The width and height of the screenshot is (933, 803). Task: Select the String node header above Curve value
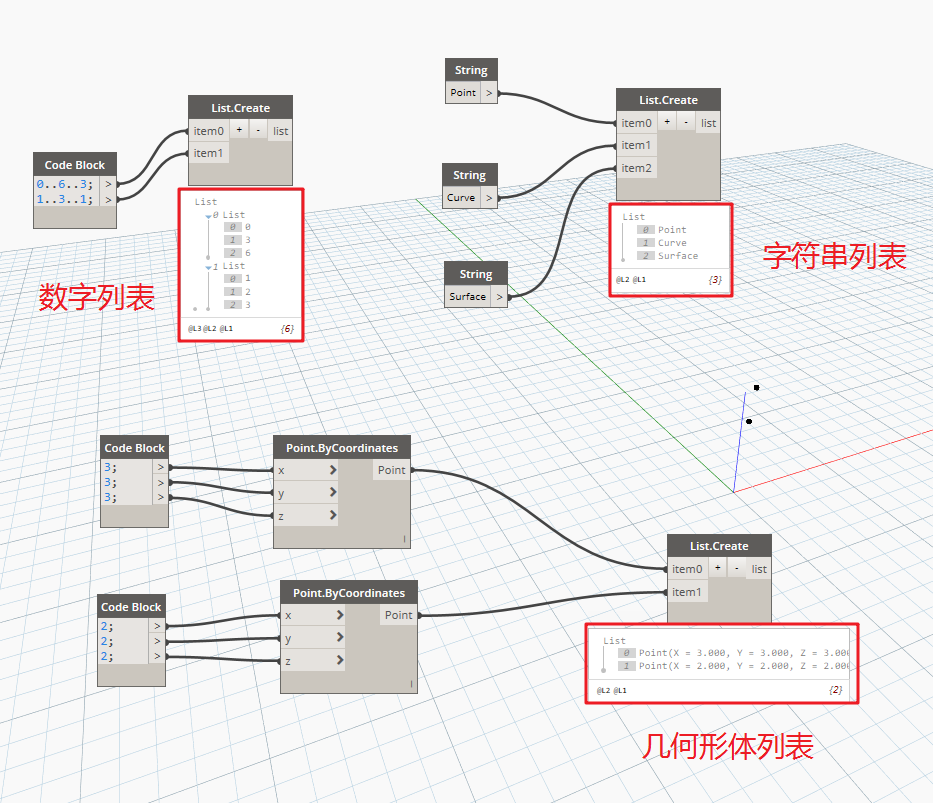click(469, 175)
